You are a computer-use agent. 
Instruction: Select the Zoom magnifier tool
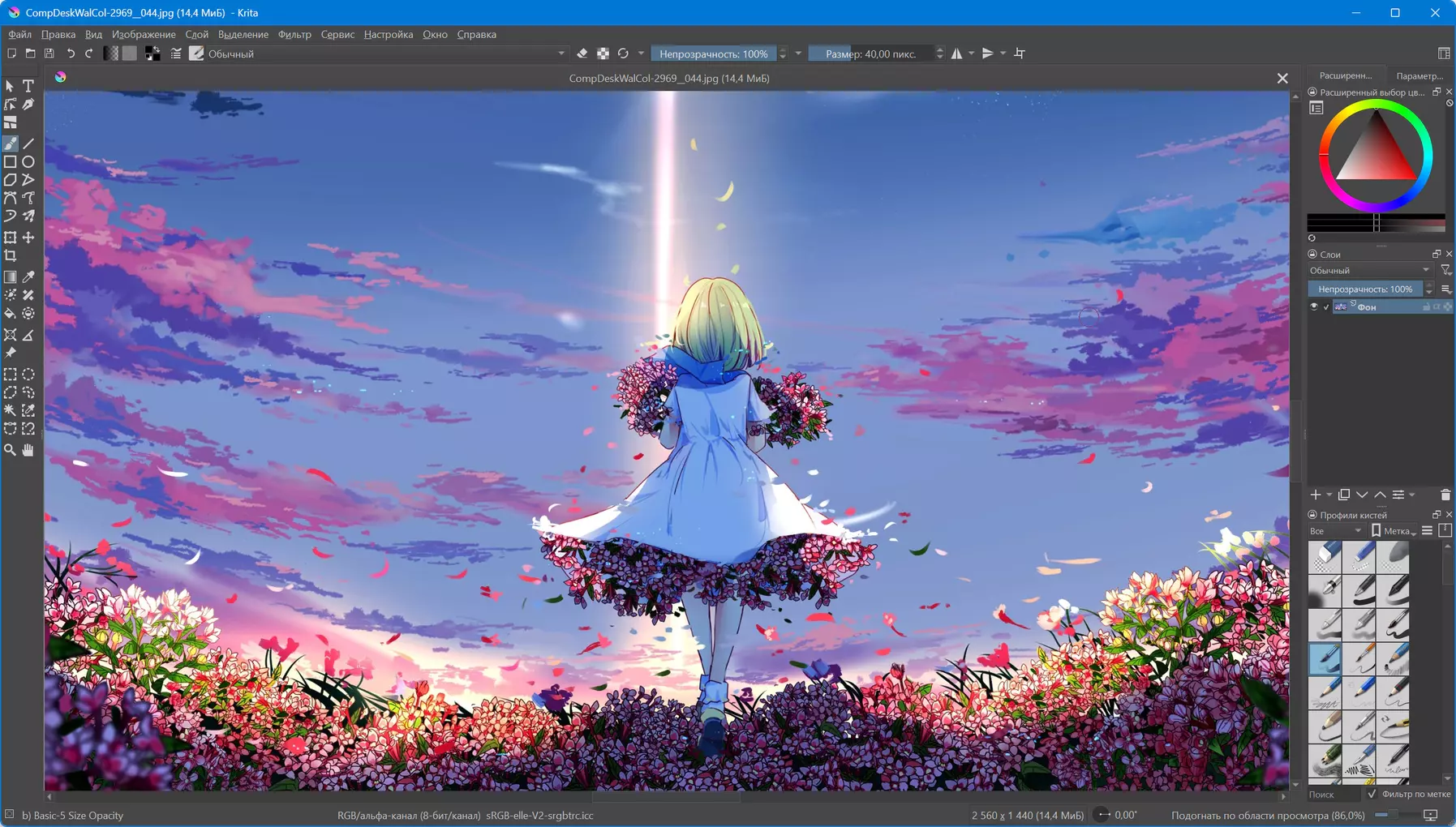(x=10, y=450)
